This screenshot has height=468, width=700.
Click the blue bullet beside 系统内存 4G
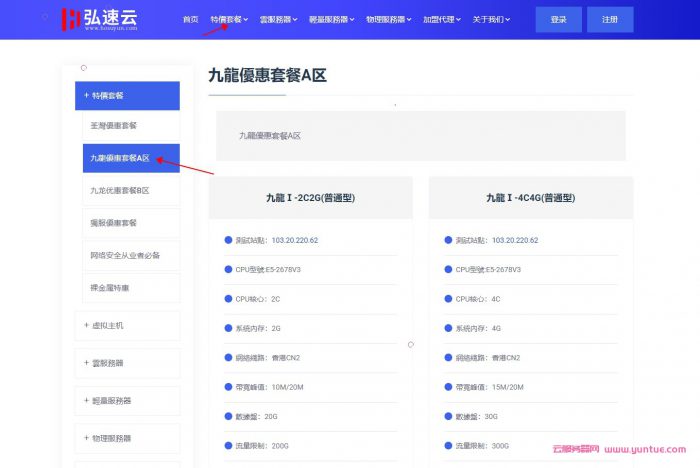point(448,327)
